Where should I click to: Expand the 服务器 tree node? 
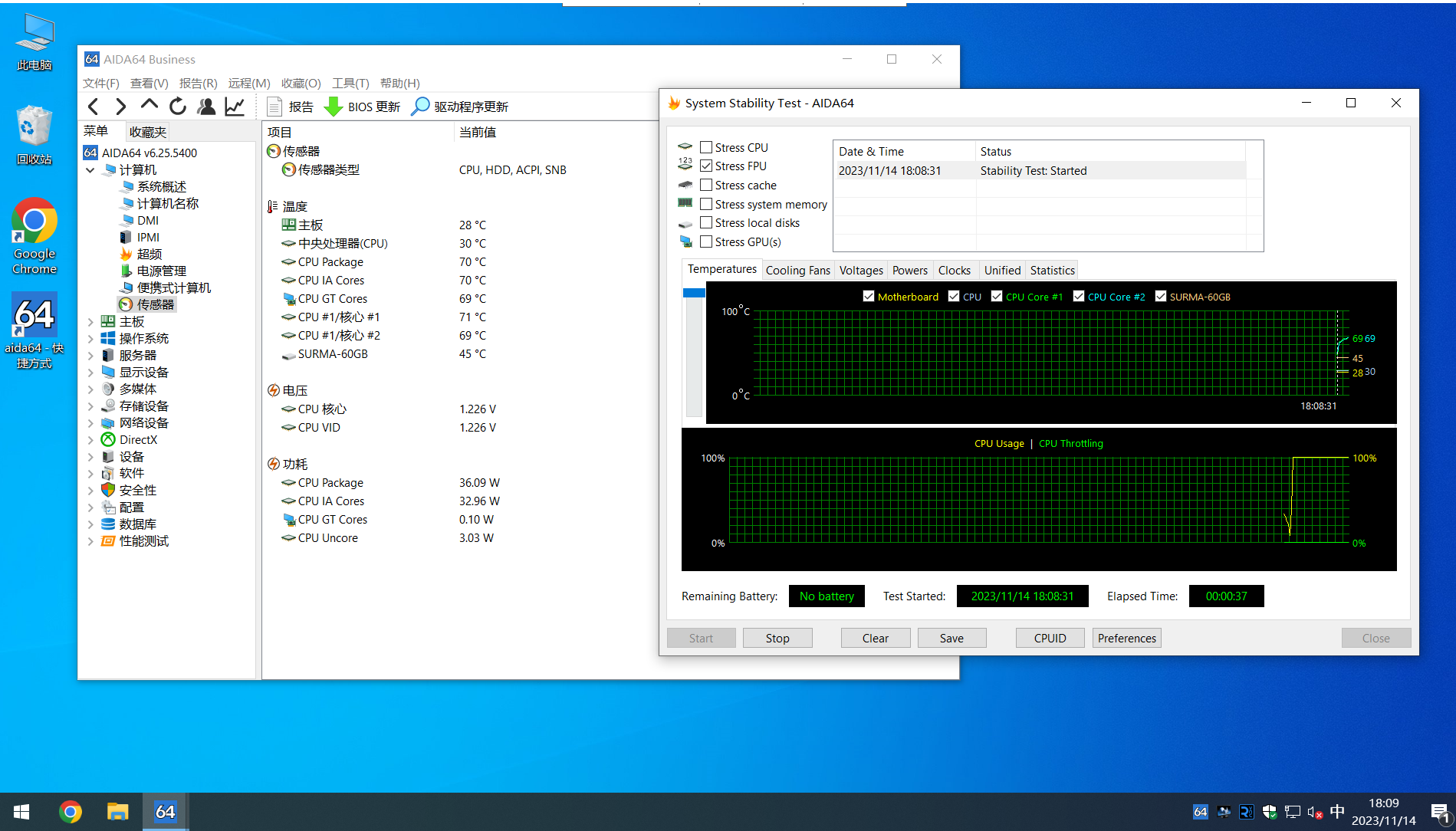click(x=90, y=355)
